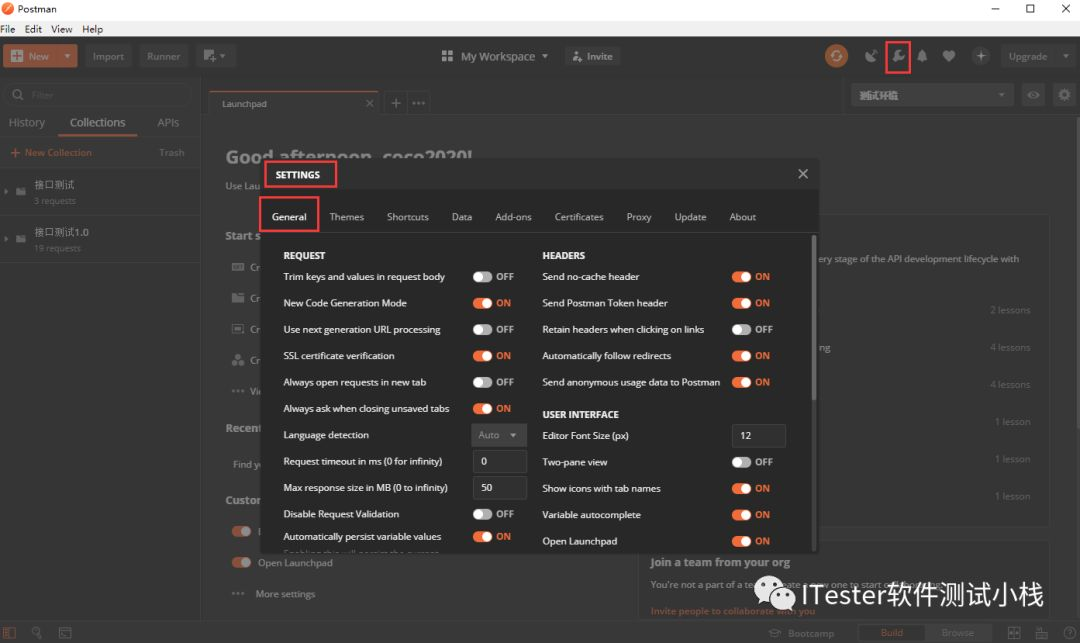Screen dimensions: 1080x643
Task: Expand the 接口测试1.0 collection
Action: pyautogui.click(x=6, y=239)
